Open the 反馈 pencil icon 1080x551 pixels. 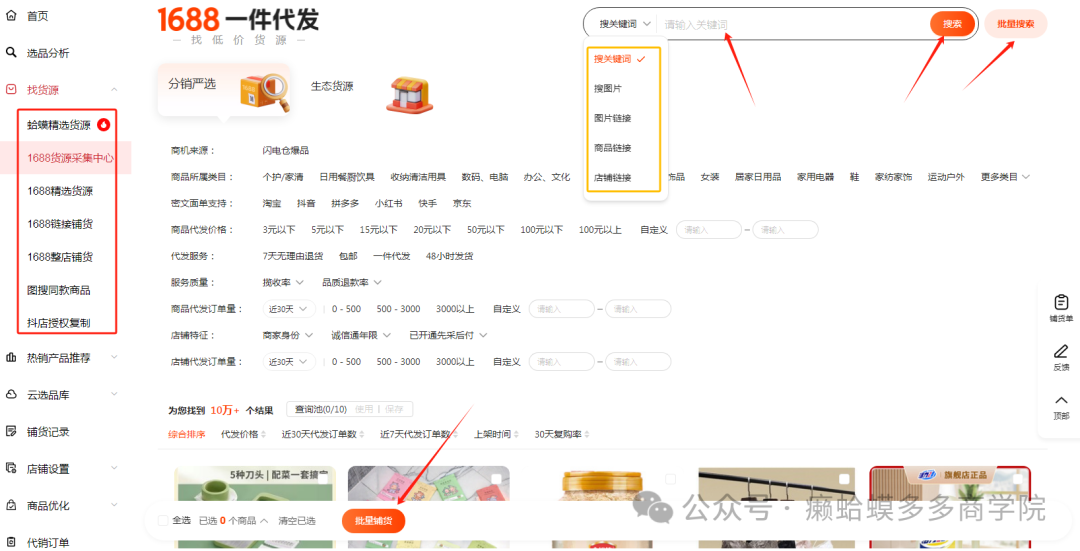[1061, 351]
